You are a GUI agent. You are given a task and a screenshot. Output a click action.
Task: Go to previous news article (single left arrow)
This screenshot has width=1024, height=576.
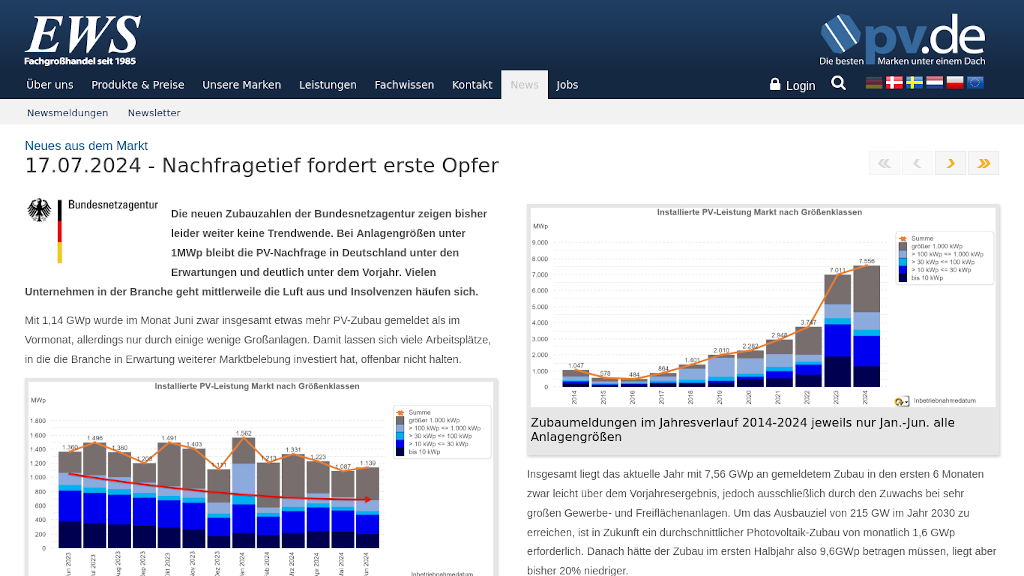tap(917, 163)
